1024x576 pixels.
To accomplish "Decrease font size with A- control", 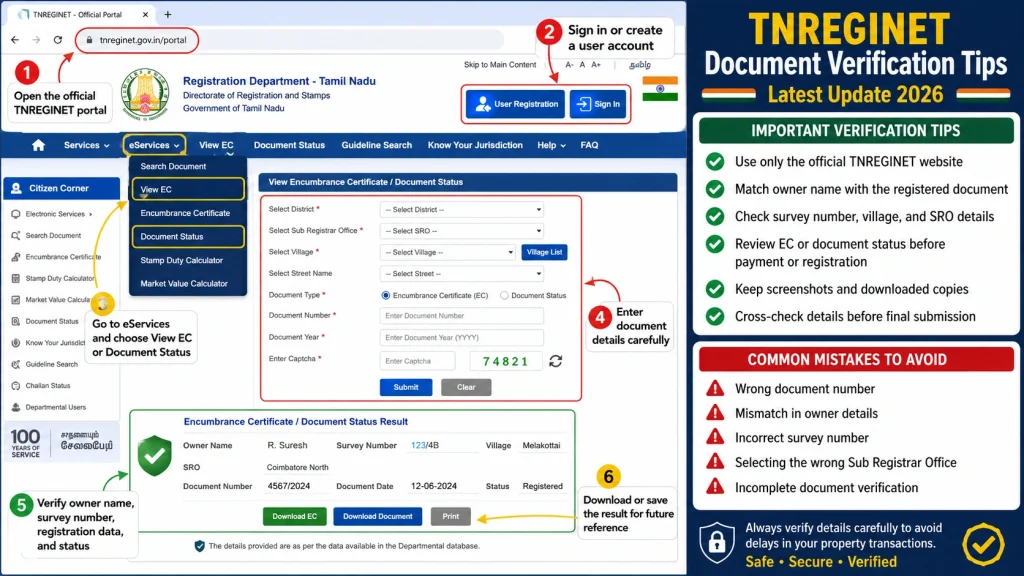I will tap(569, 65).
